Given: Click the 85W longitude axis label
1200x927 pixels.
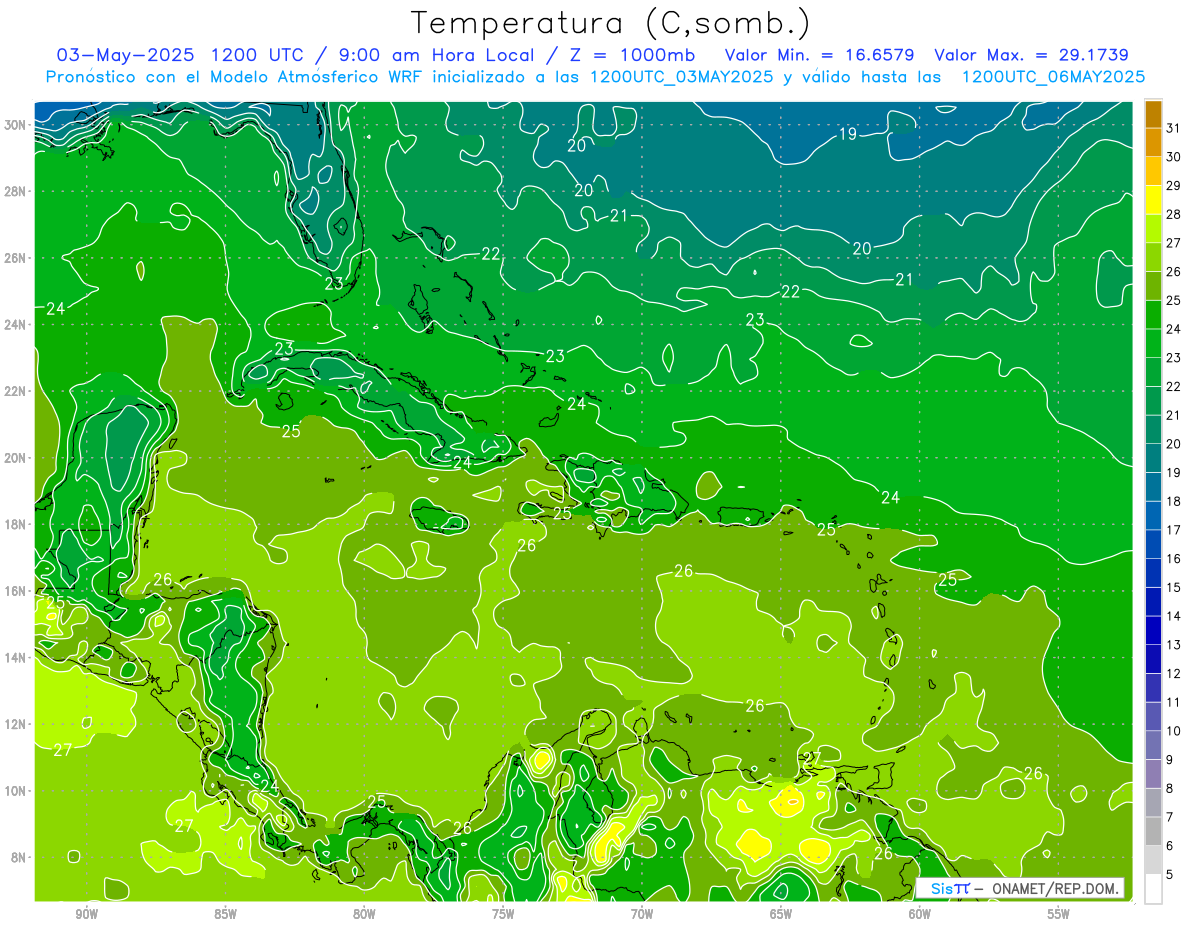Looking at the screenshot, I should pyautogui.click(x=225, y=914).
